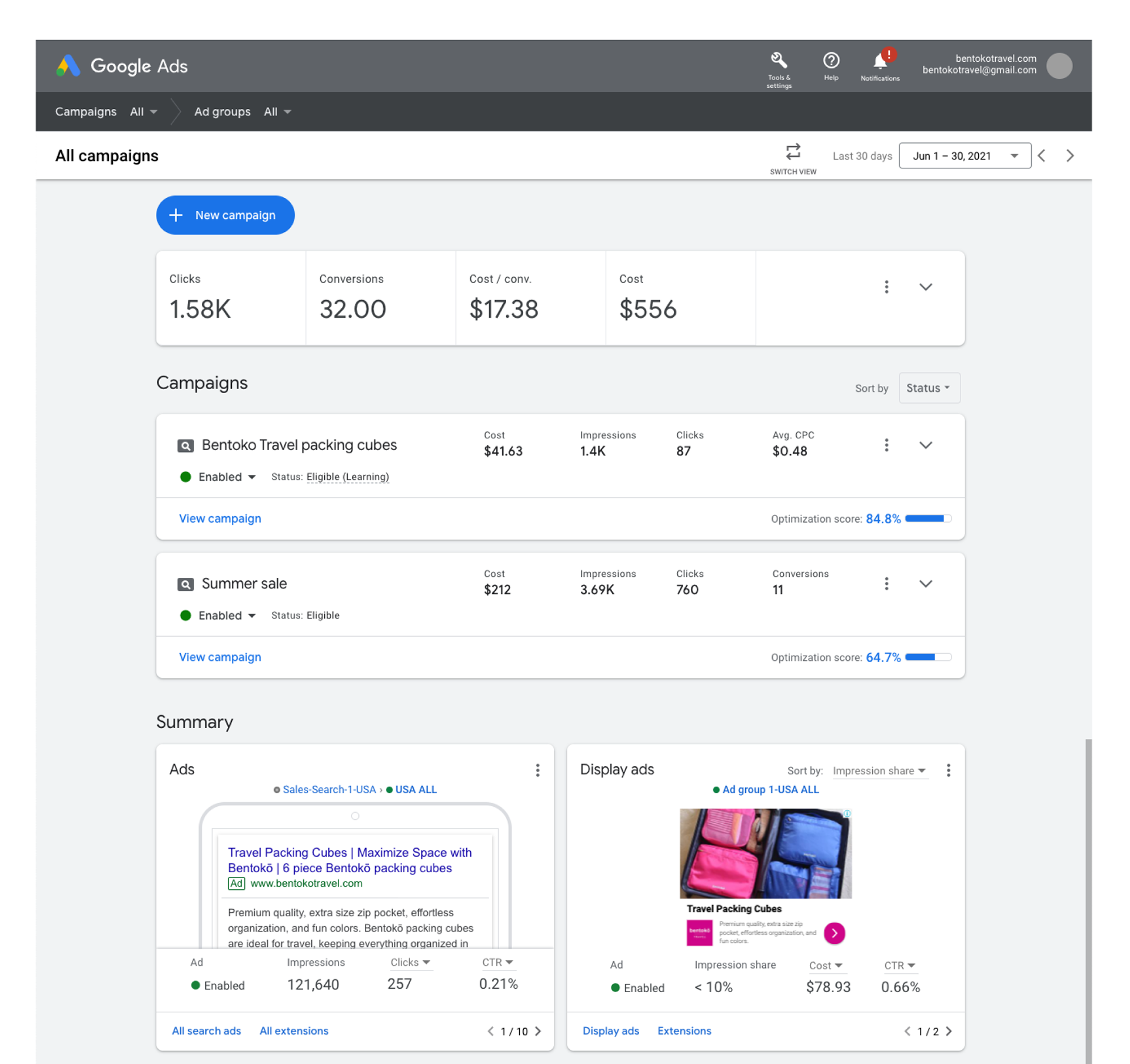Change Enabled status of Summer sale campaign

pos(227,616)
